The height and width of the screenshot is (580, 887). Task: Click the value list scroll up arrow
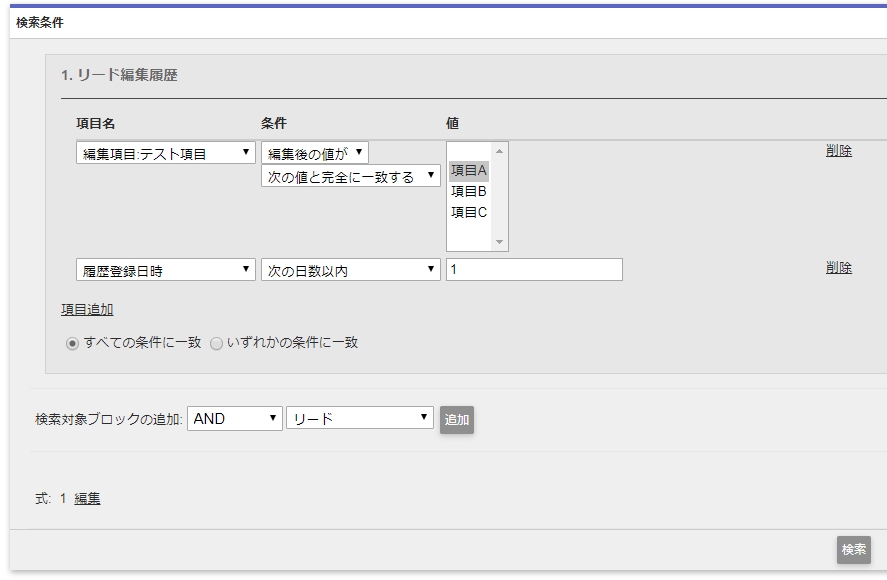click(499, 151)
